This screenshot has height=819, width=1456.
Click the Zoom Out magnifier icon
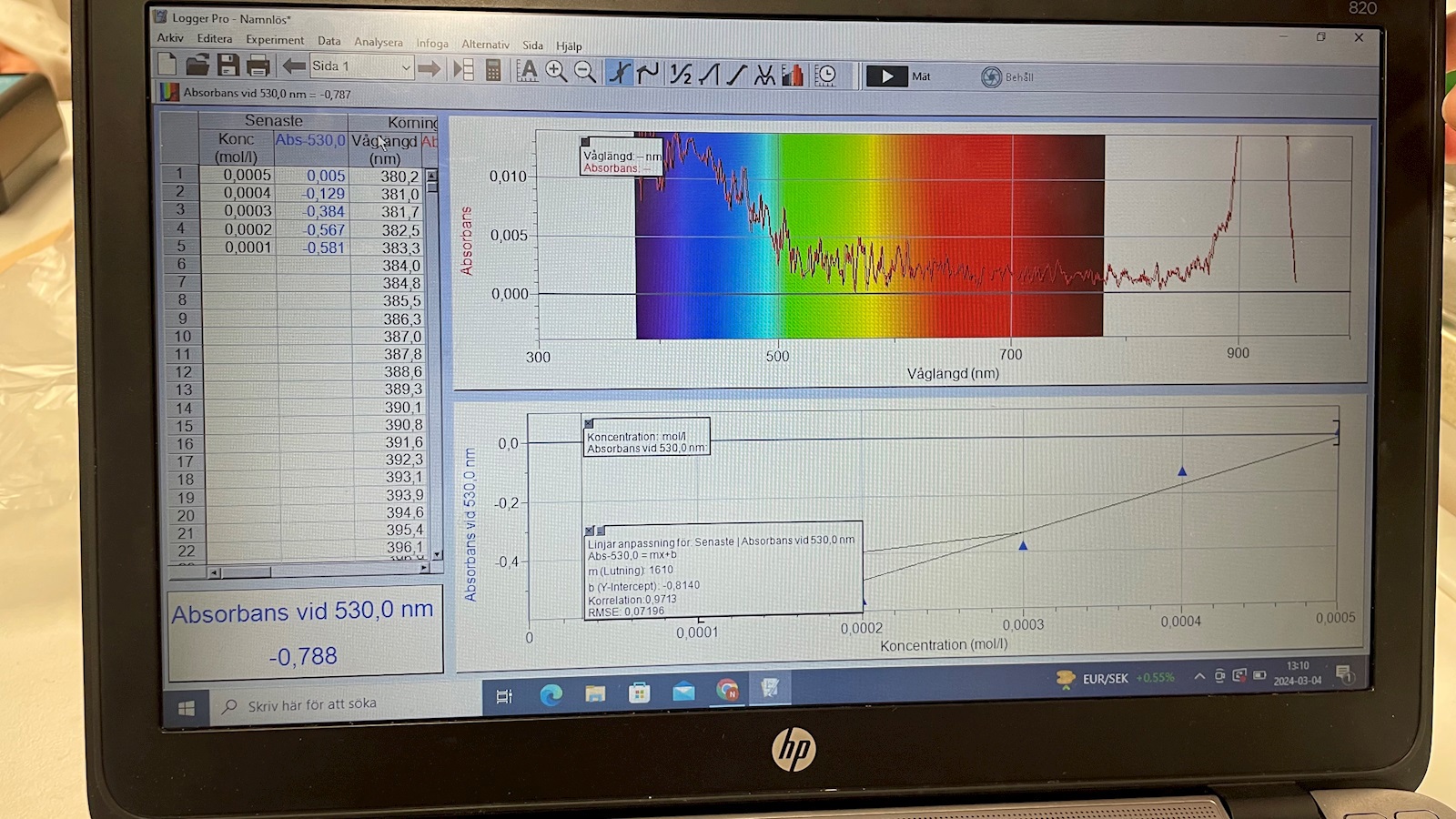coord(585,72)
